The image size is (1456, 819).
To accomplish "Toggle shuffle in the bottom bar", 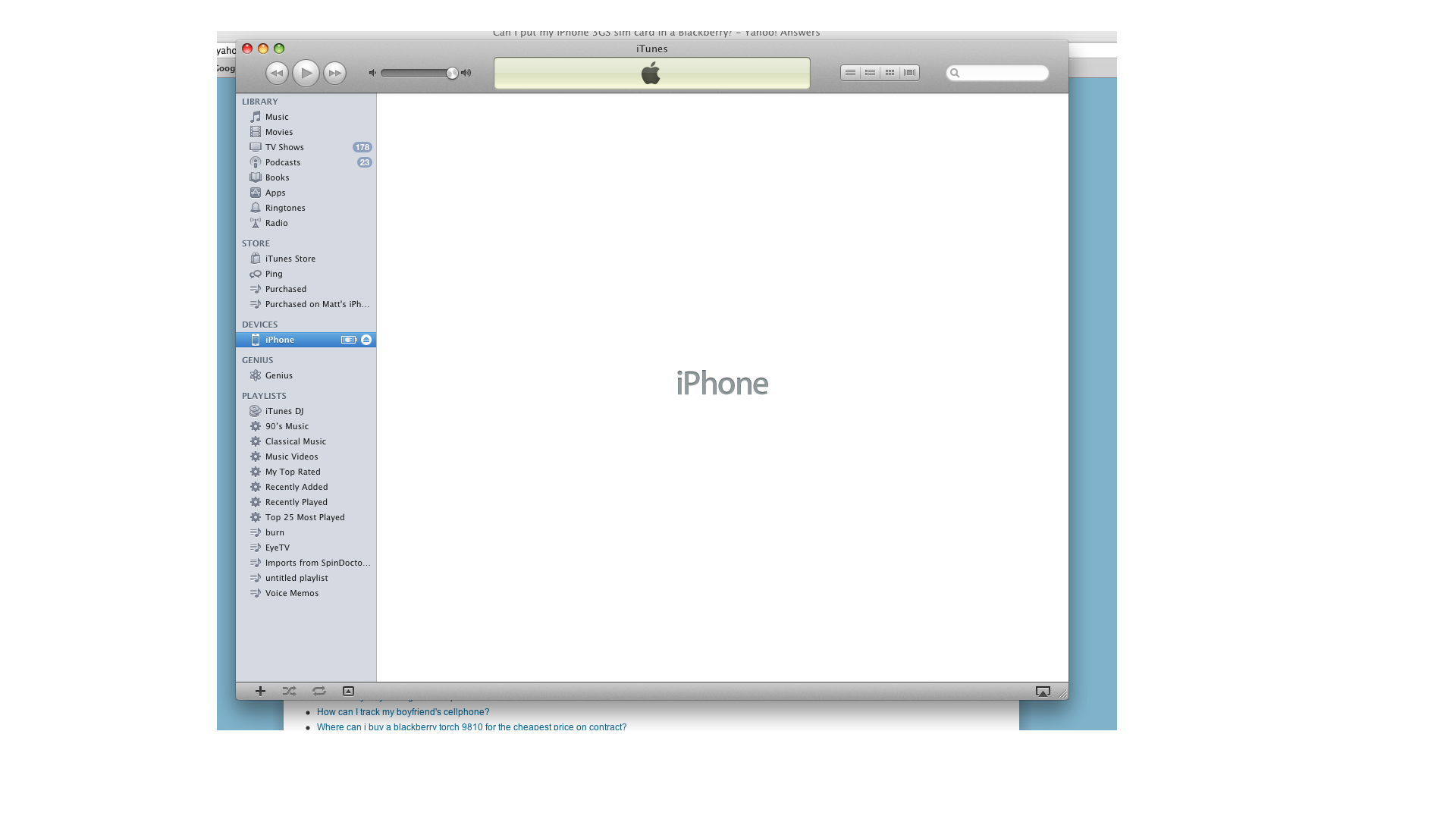I will click(x=289, y=691).
